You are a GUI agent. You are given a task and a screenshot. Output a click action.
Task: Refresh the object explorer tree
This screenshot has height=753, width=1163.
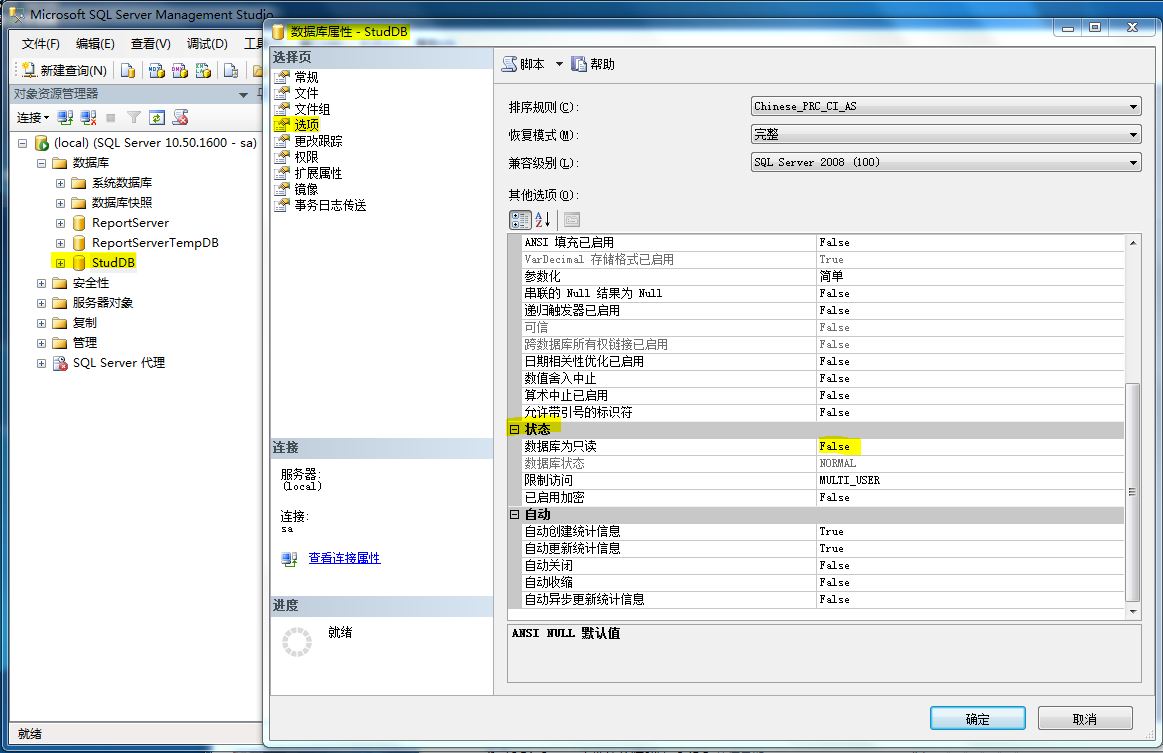point(156,117)
